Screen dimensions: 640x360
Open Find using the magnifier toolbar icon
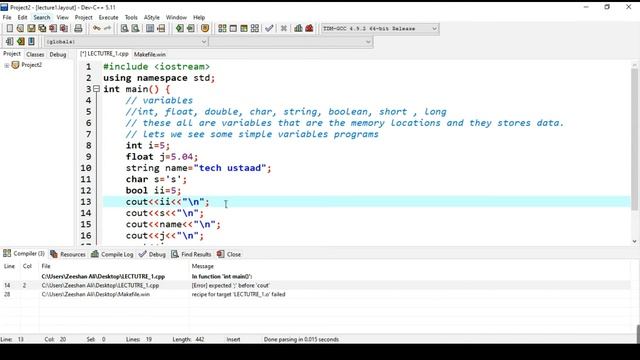click(x=124, y=28)
